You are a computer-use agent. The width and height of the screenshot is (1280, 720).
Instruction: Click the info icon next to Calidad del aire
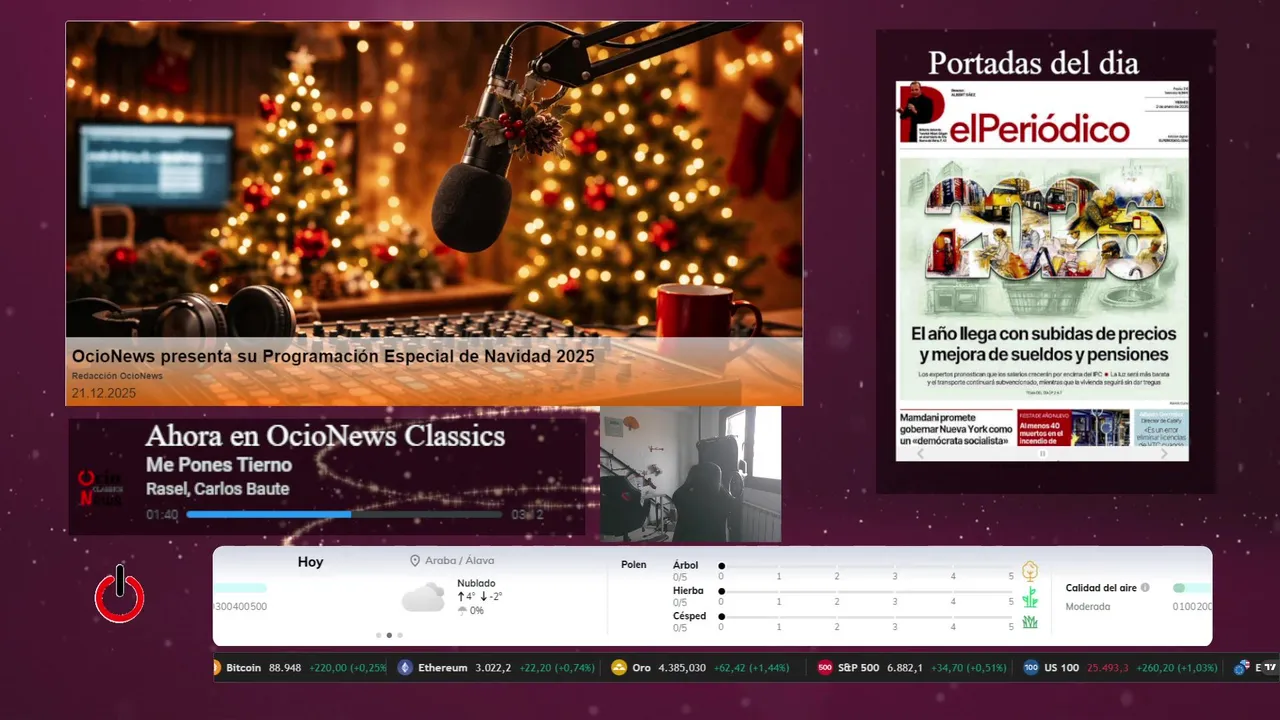[x=1145, y=588]
